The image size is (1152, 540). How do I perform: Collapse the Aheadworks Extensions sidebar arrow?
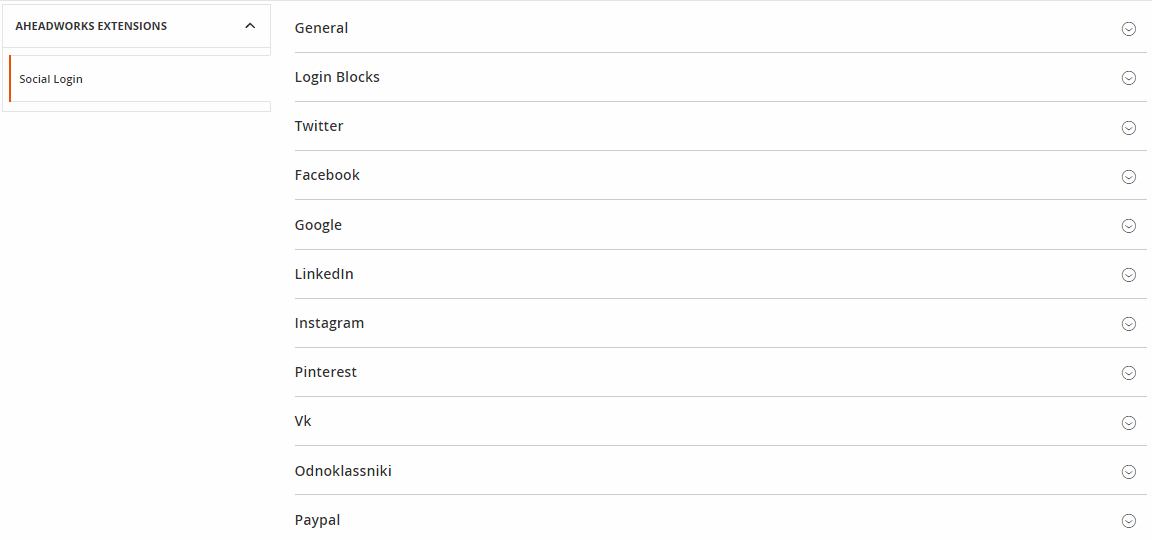250,26
